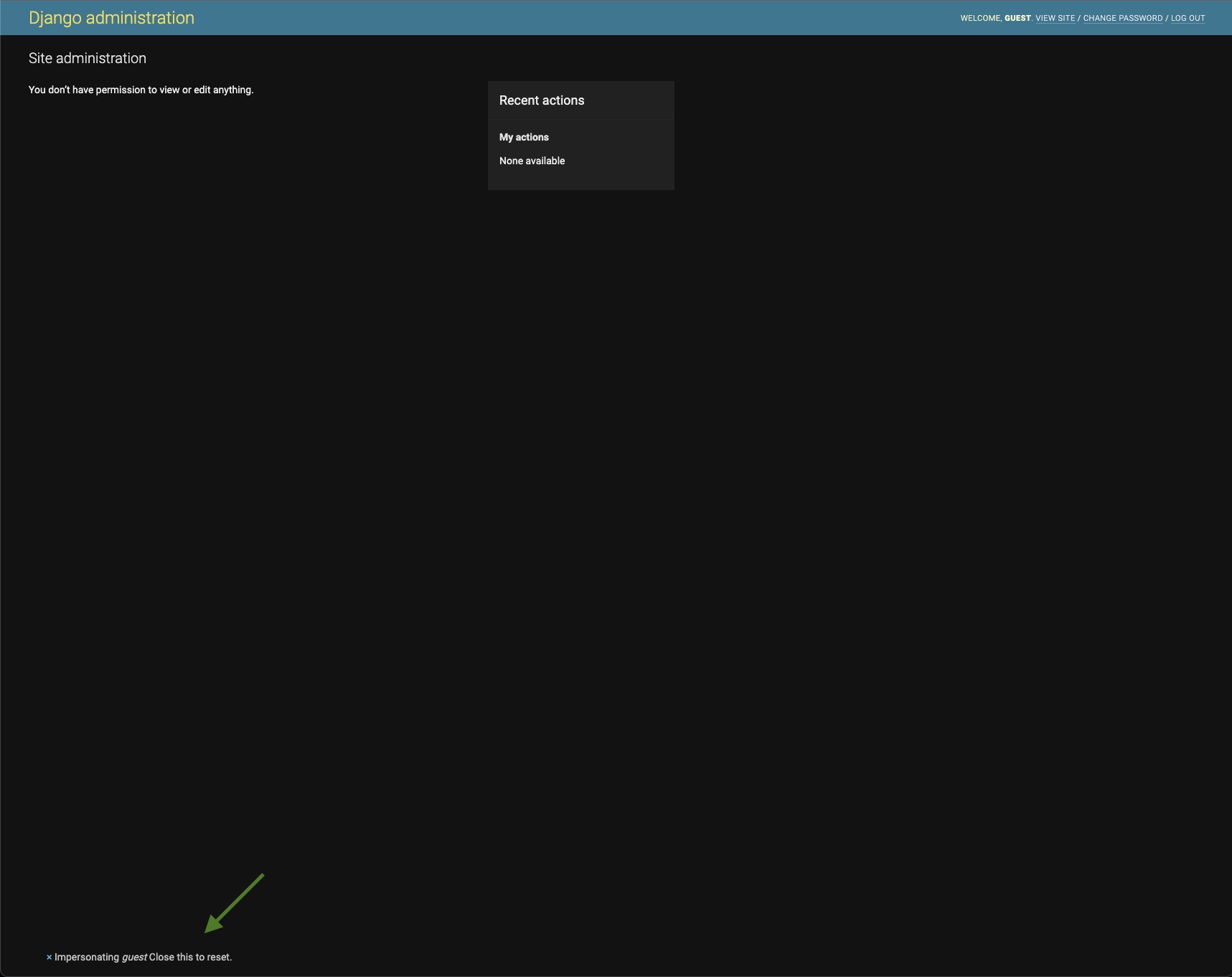Follow the View Site link
The image size is (1232, 977).
1055,18
